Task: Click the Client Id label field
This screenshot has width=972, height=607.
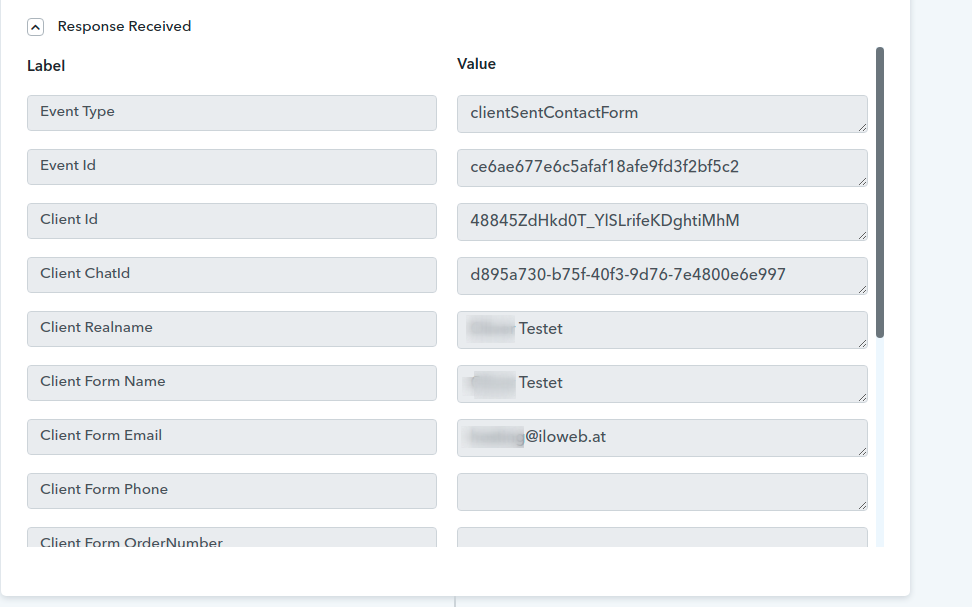Action: 232,221
